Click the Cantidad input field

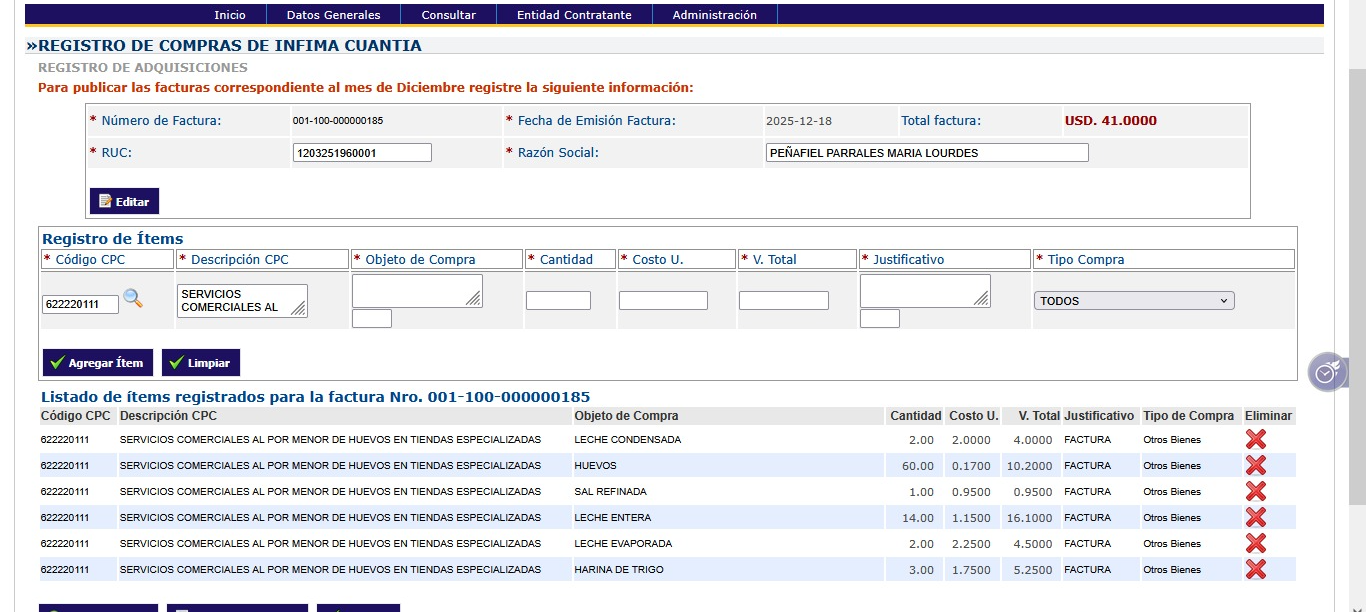point(558,301)
